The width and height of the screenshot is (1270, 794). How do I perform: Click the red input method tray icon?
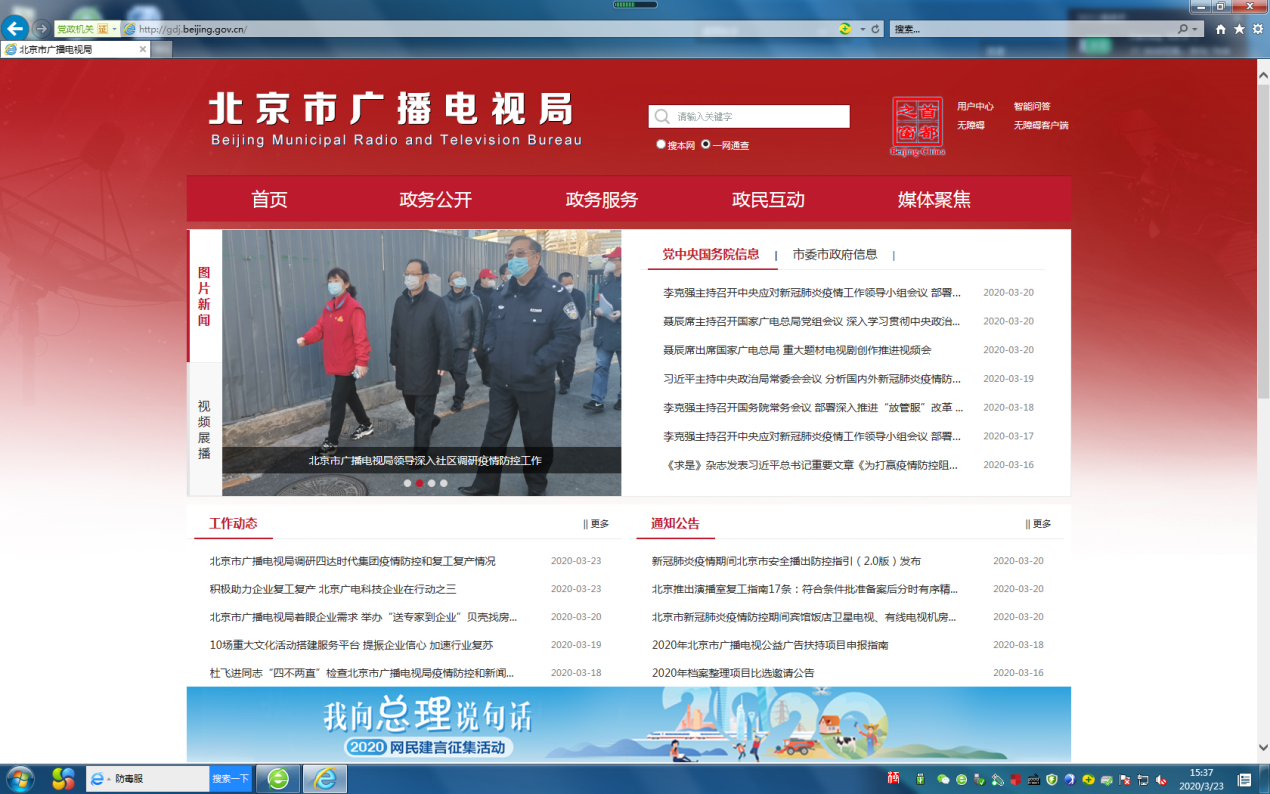point(893,779)
